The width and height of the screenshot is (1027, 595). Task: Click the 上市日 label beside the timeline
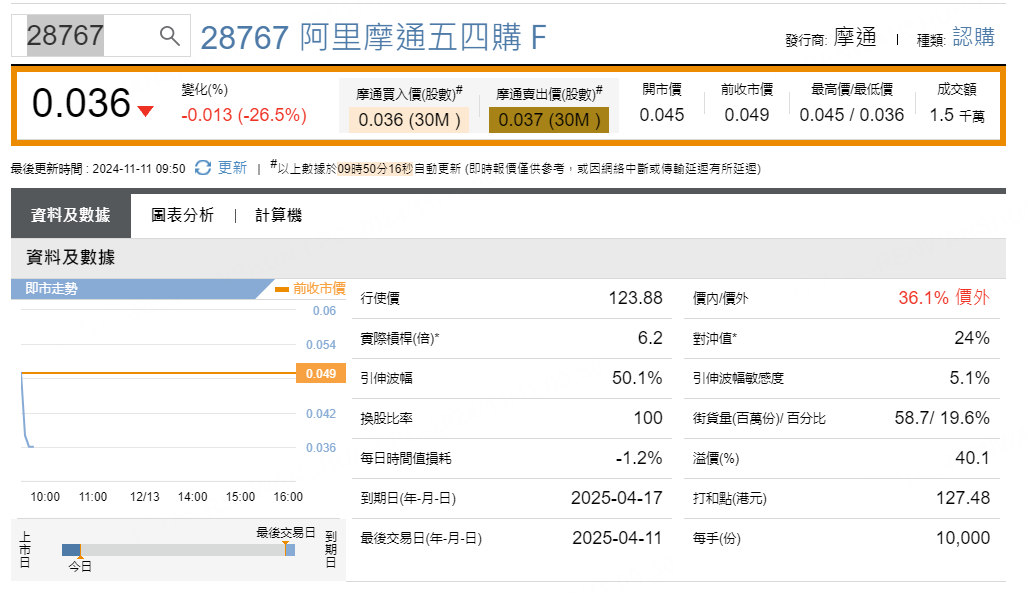pos(25,550)
